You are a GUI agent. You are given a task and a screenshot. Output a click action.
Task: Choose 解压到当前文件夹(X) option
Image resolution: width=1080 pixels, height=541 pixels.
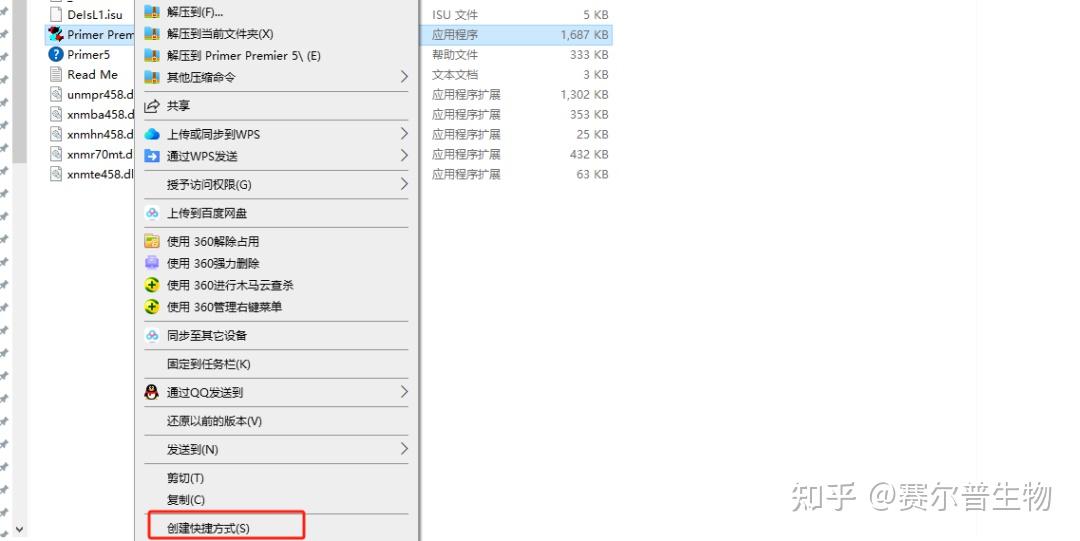click(220, 34)
